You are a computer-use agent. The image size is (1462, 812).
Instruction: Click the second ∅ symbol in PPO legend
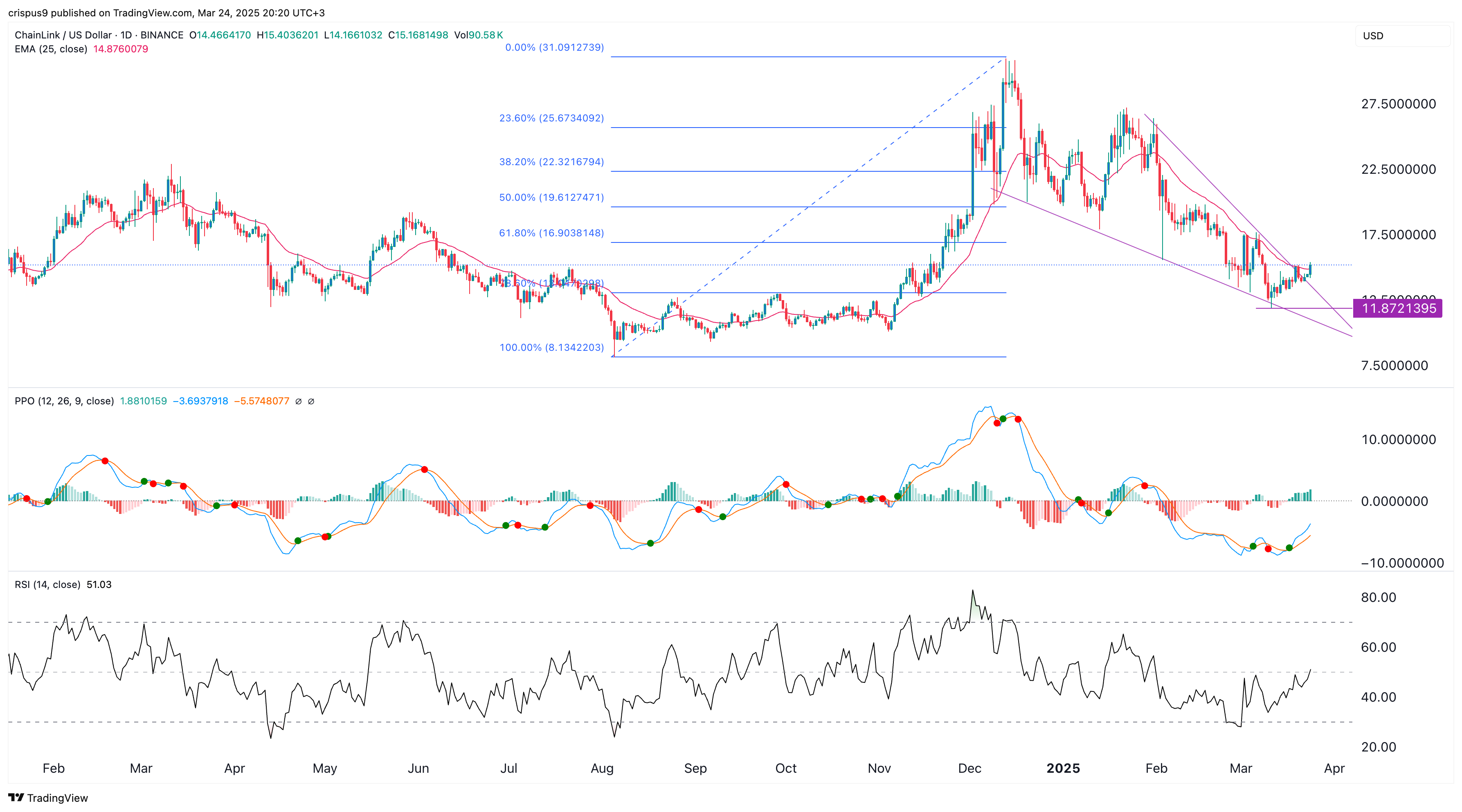pos(311,401)
